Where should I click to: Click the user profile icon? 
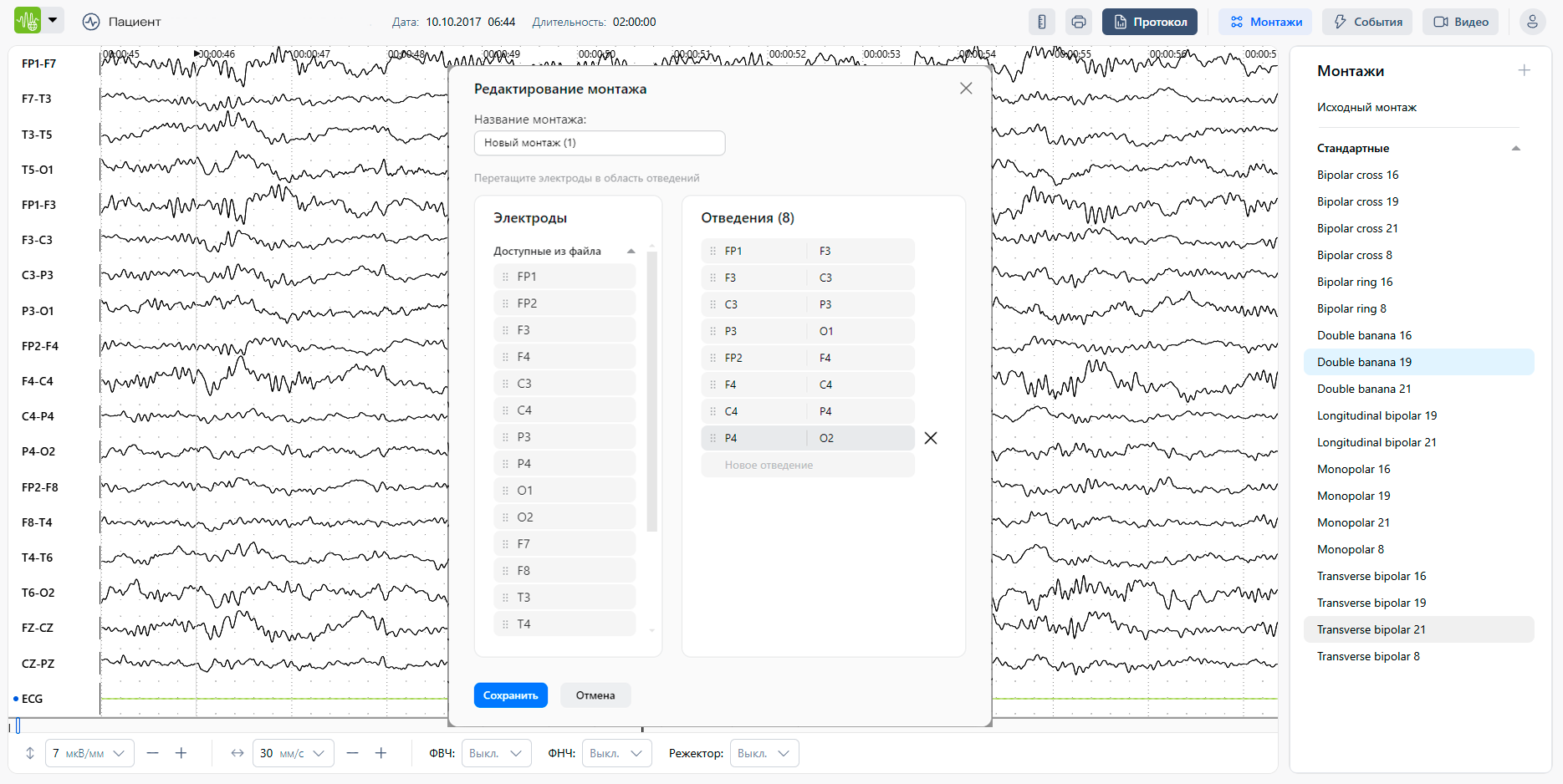[x=1532, y=22]
